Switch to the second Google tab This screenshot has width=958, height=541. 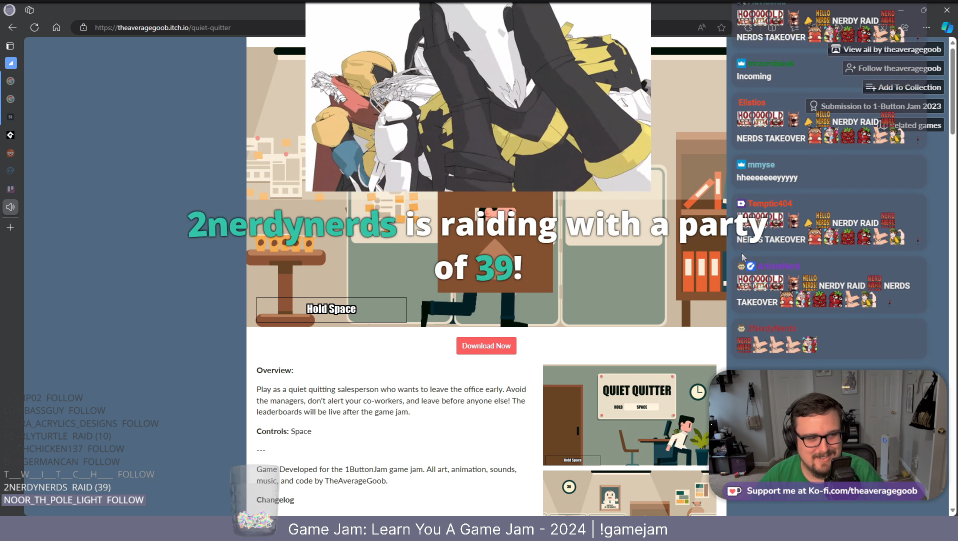pyautogui.click(x=10, y=99)
